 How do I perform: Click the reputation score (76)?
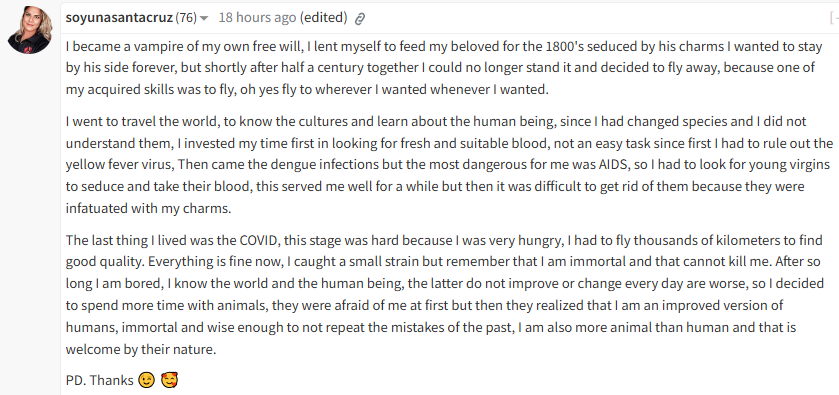[186, 18]
